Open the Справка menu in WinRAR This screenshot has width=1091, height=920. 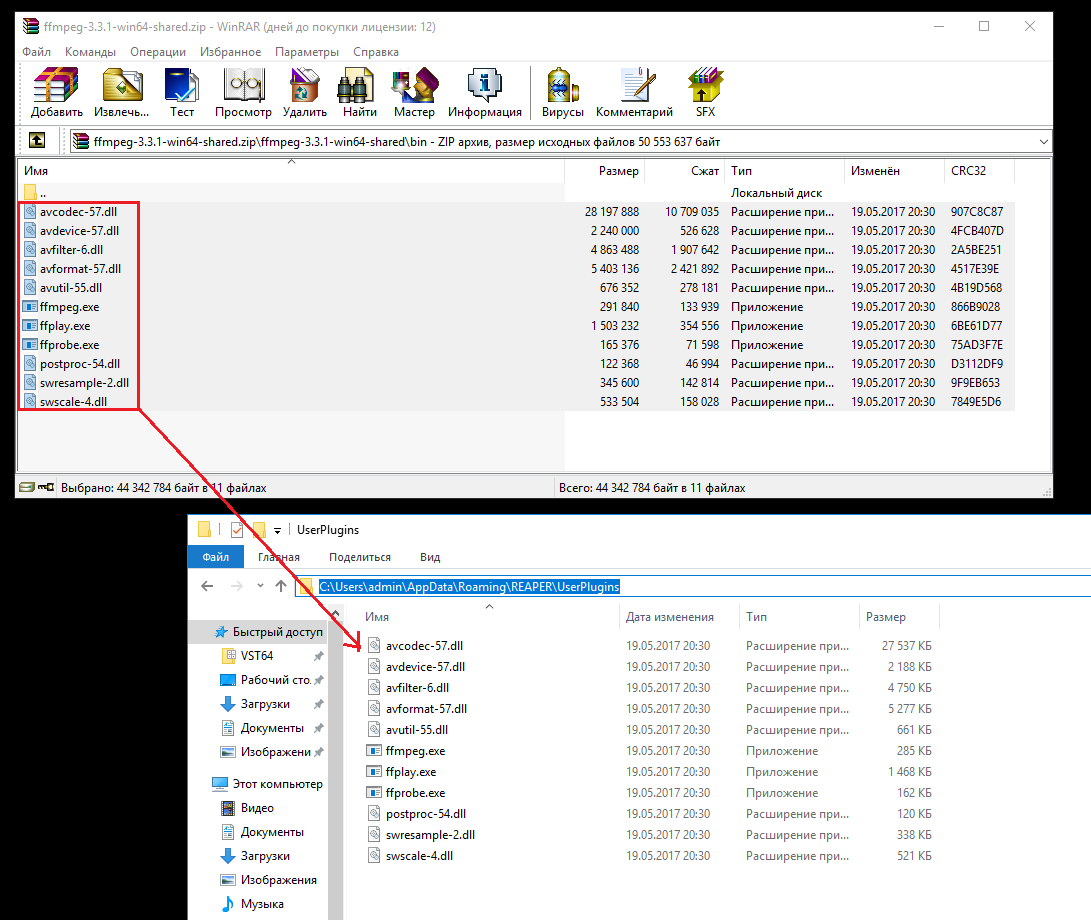coord(376,51)
